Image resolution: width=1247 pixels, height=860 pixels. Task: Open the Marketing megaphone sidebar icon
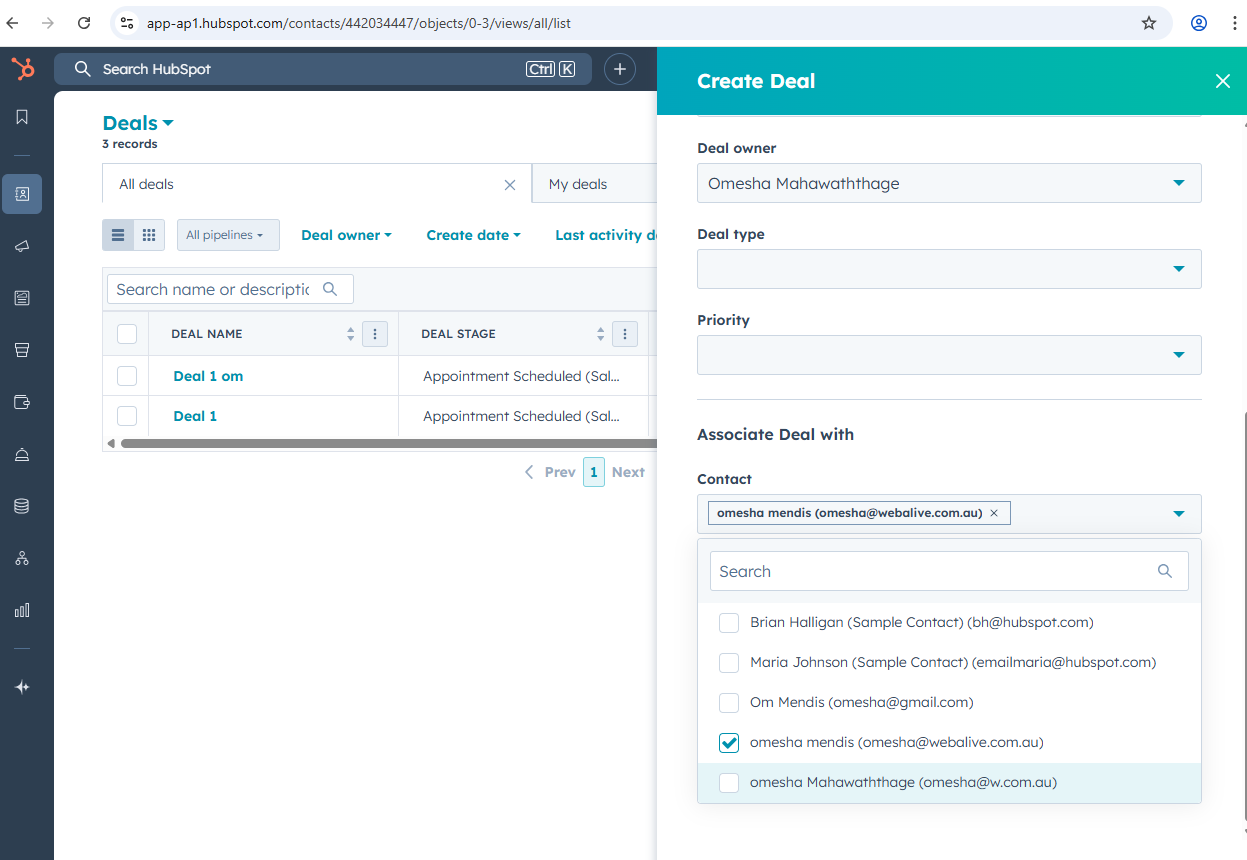(x=22, y=246)
